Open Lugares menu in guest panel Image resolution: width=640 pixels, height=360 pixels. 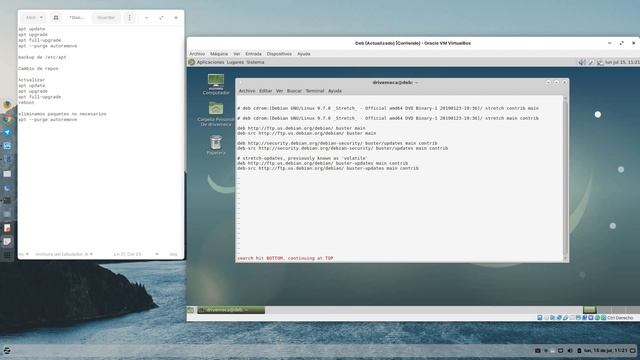235,62
